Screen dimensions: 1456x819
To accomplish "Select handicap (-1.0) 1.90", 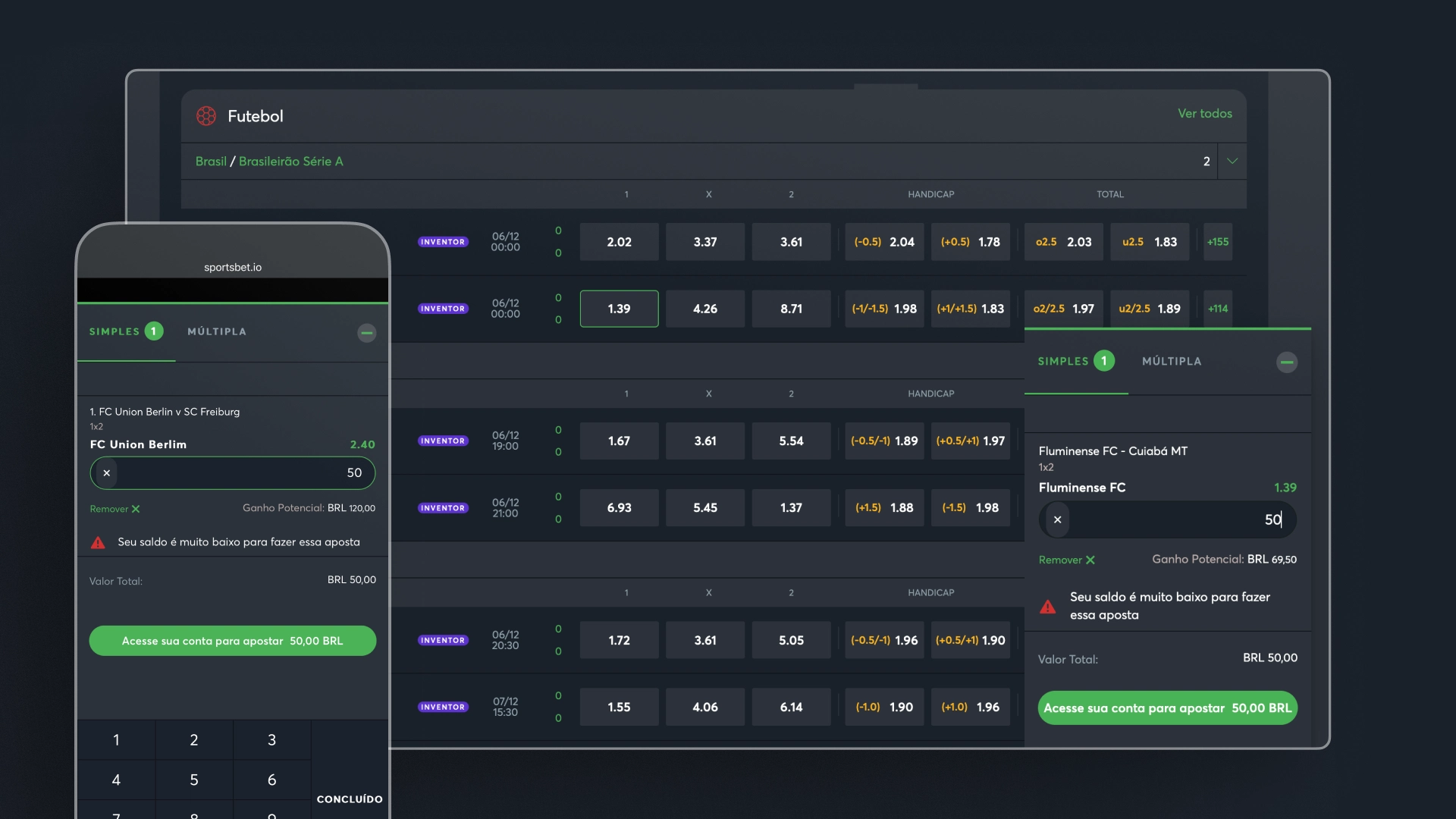I will [x=884, y=707].
